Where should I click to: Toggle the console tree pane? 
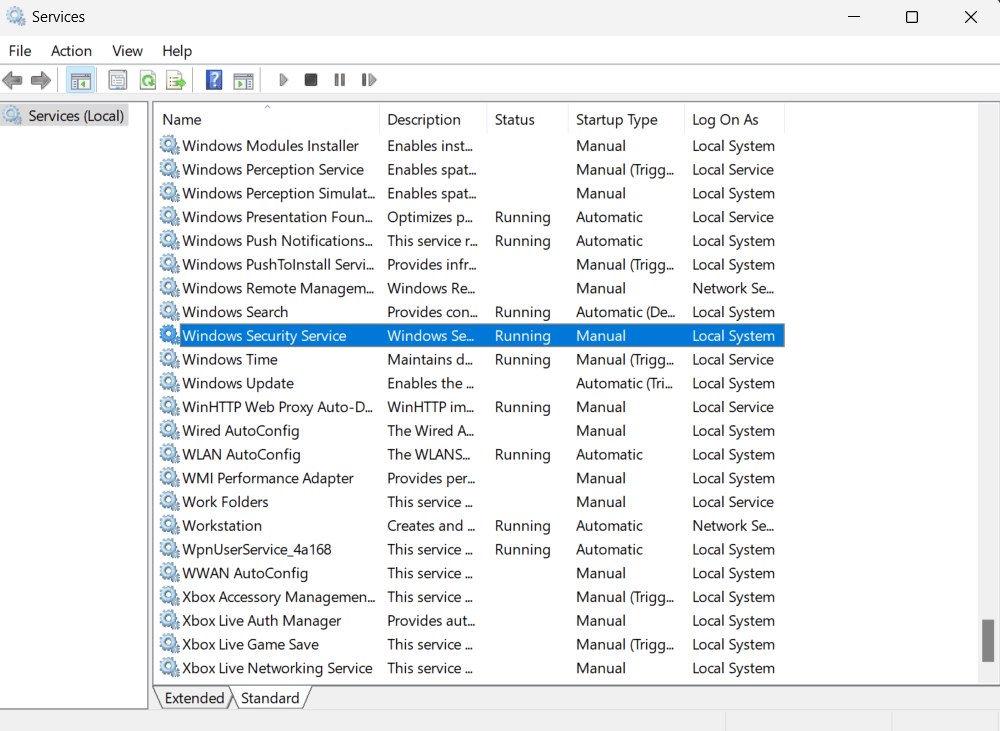pos(80,80)
